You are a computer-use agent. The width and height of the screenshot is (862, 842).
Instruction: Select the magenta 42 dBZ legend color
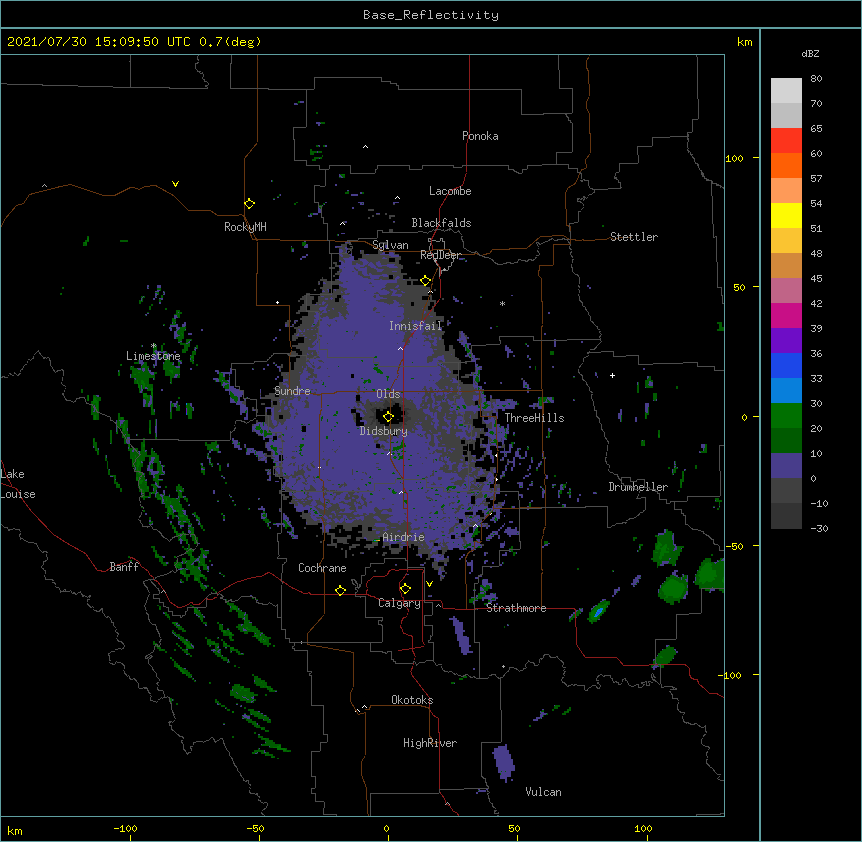coord(786,315)
